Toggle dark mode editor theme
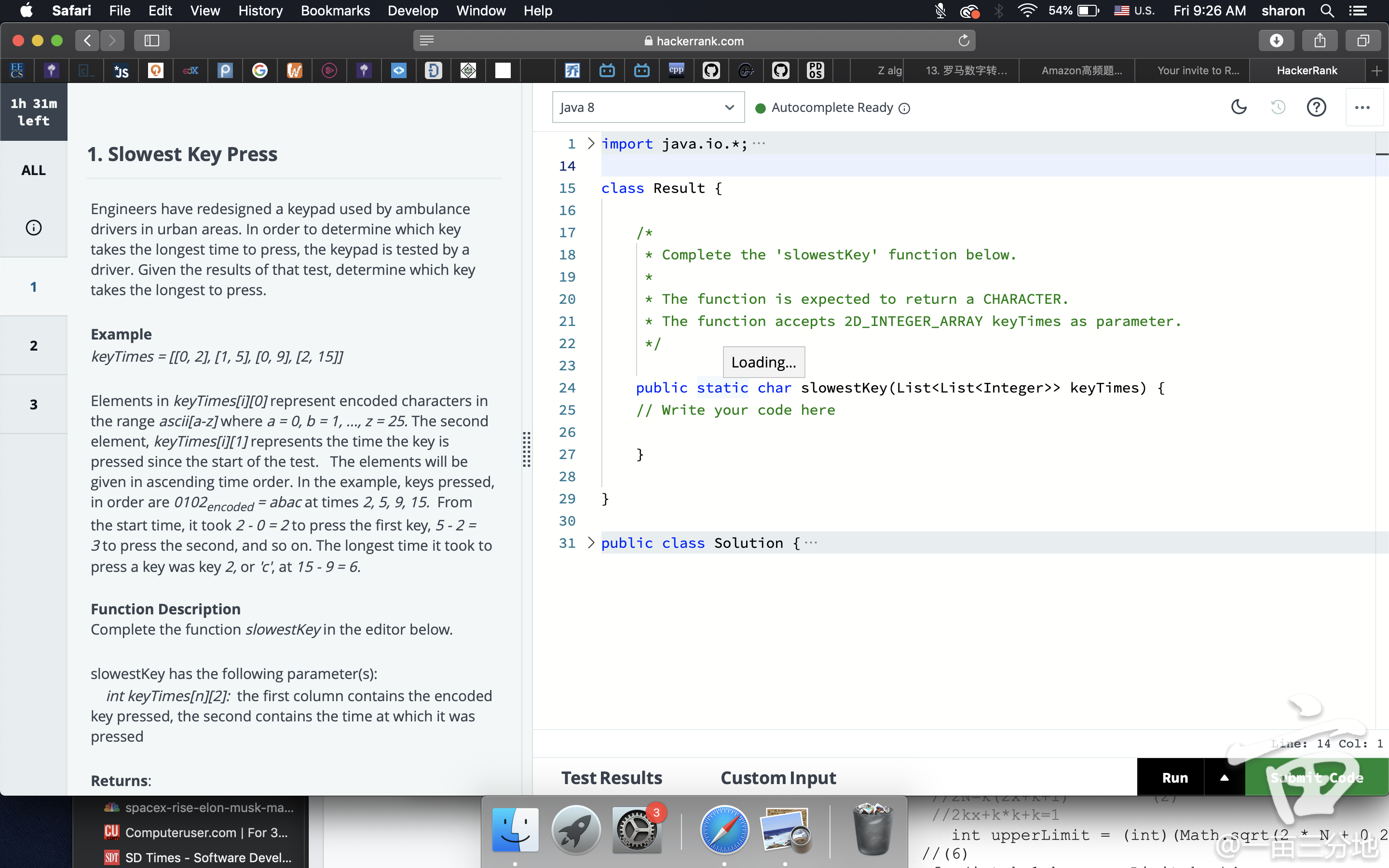Screen dimensions: 1389x868 [x=1239, y=107]
